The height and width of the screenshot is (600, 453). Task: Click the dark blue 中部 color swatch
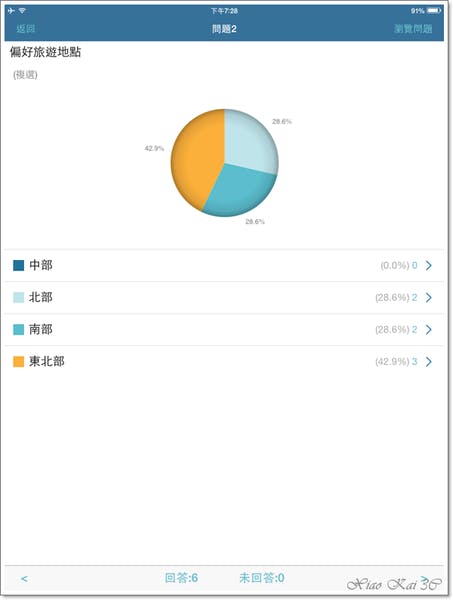click(18, 265)
